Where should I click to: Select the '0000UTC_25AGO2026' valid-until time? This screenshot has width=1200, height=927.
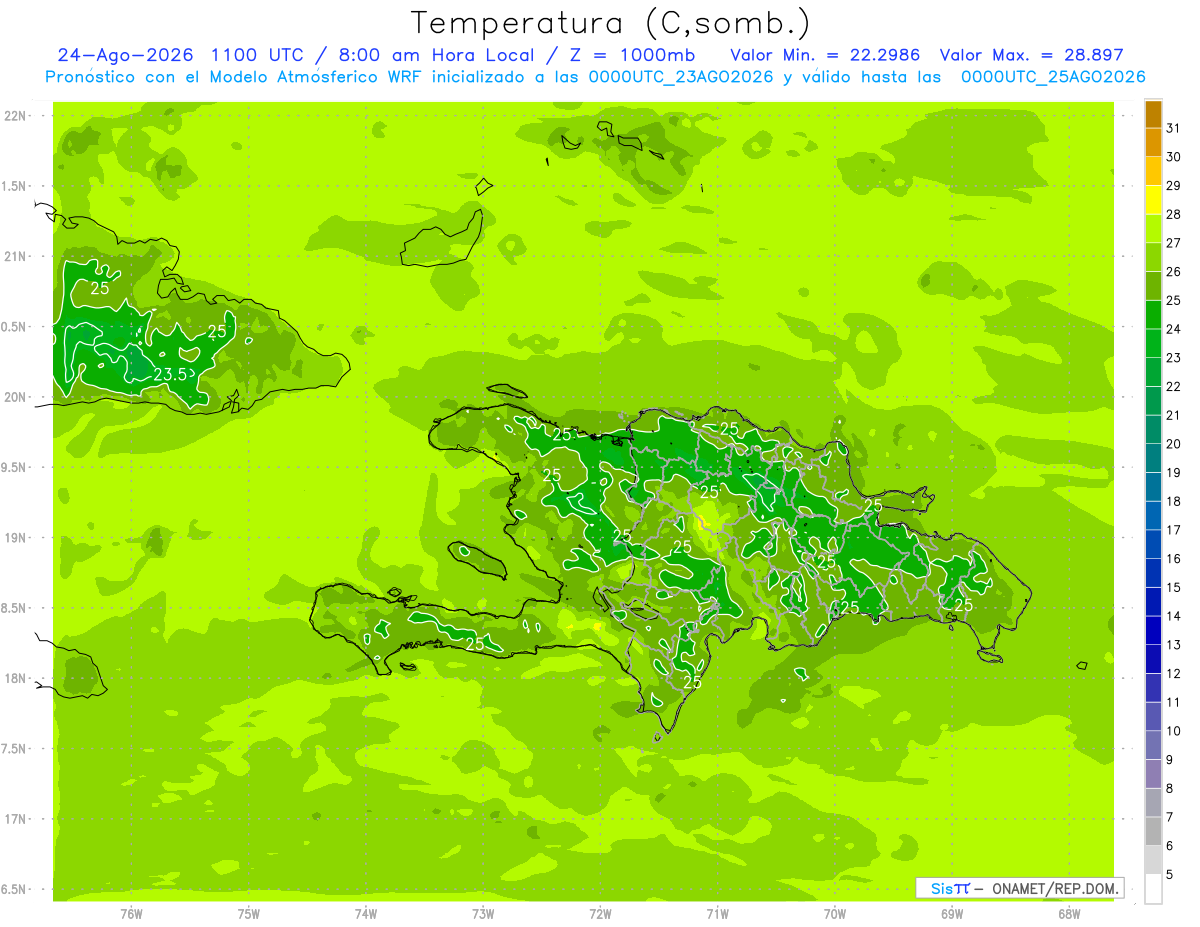point(1053,77)
